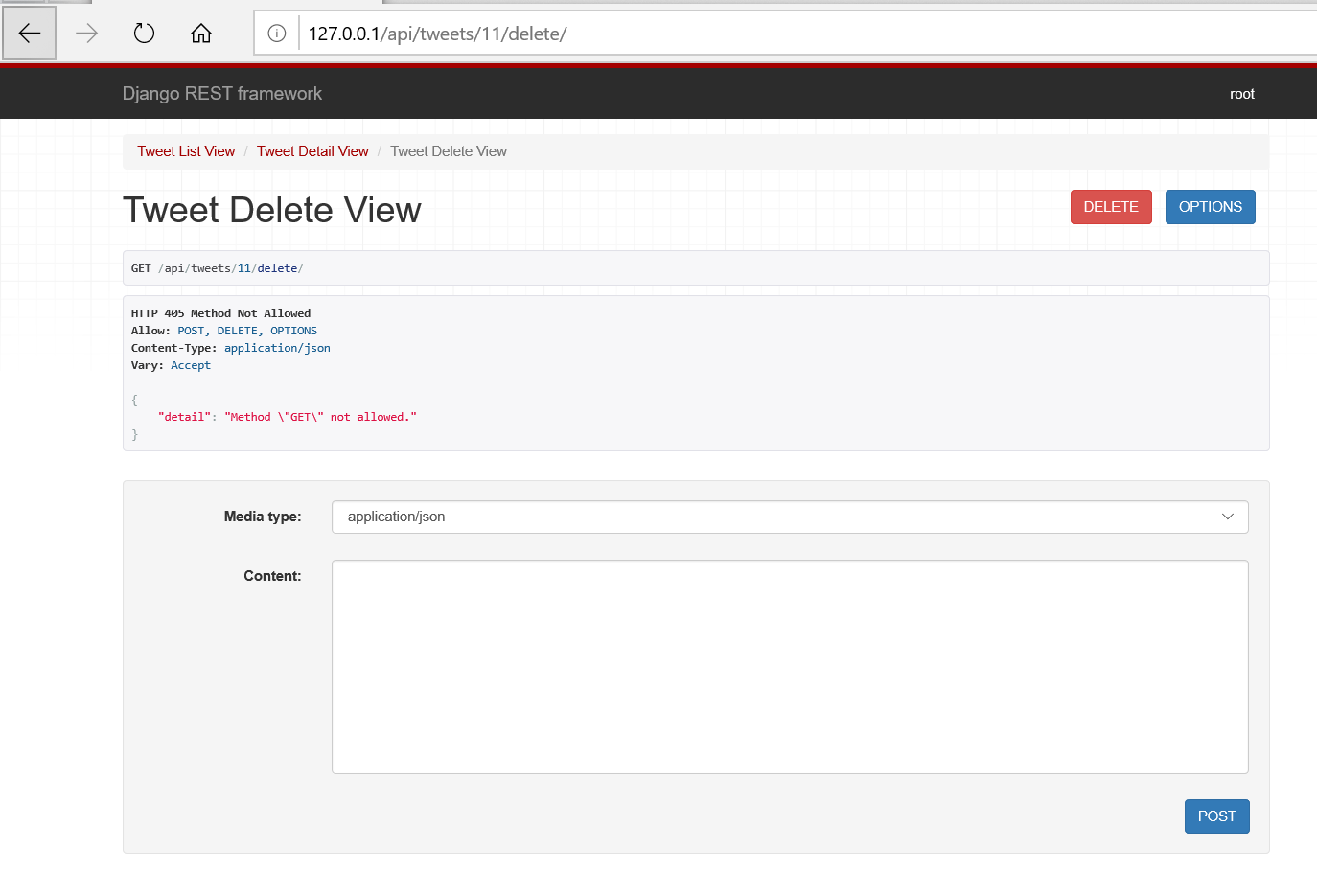Navigate to Tweet List View breadcrumb
Screen dimensions: 1317x896
pyautogui.click(x=186, y=151)
